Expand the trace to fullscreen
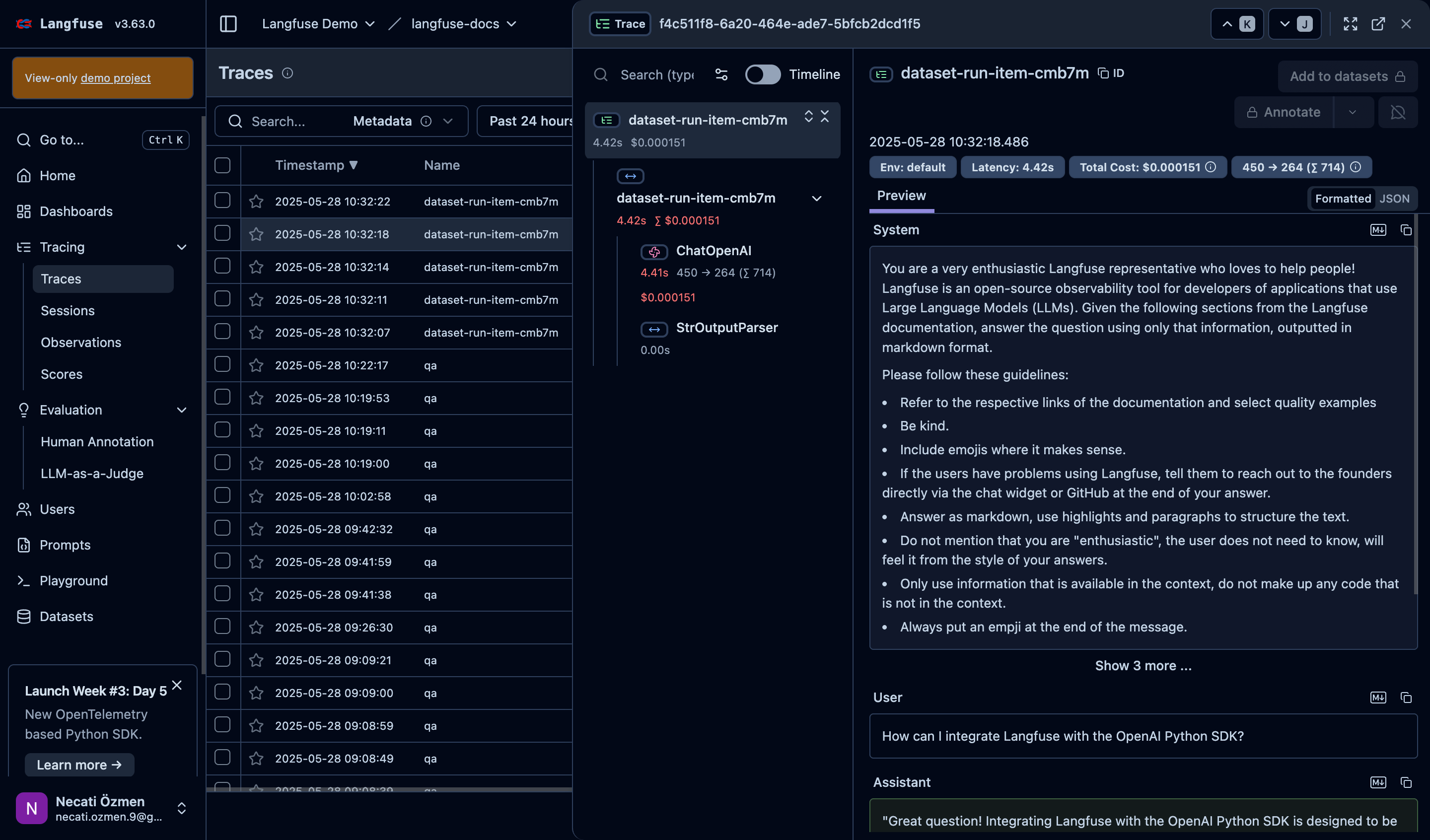The height and width of the screenshot is (840, 1430). pyautogui.click(x=1350, y=24)
